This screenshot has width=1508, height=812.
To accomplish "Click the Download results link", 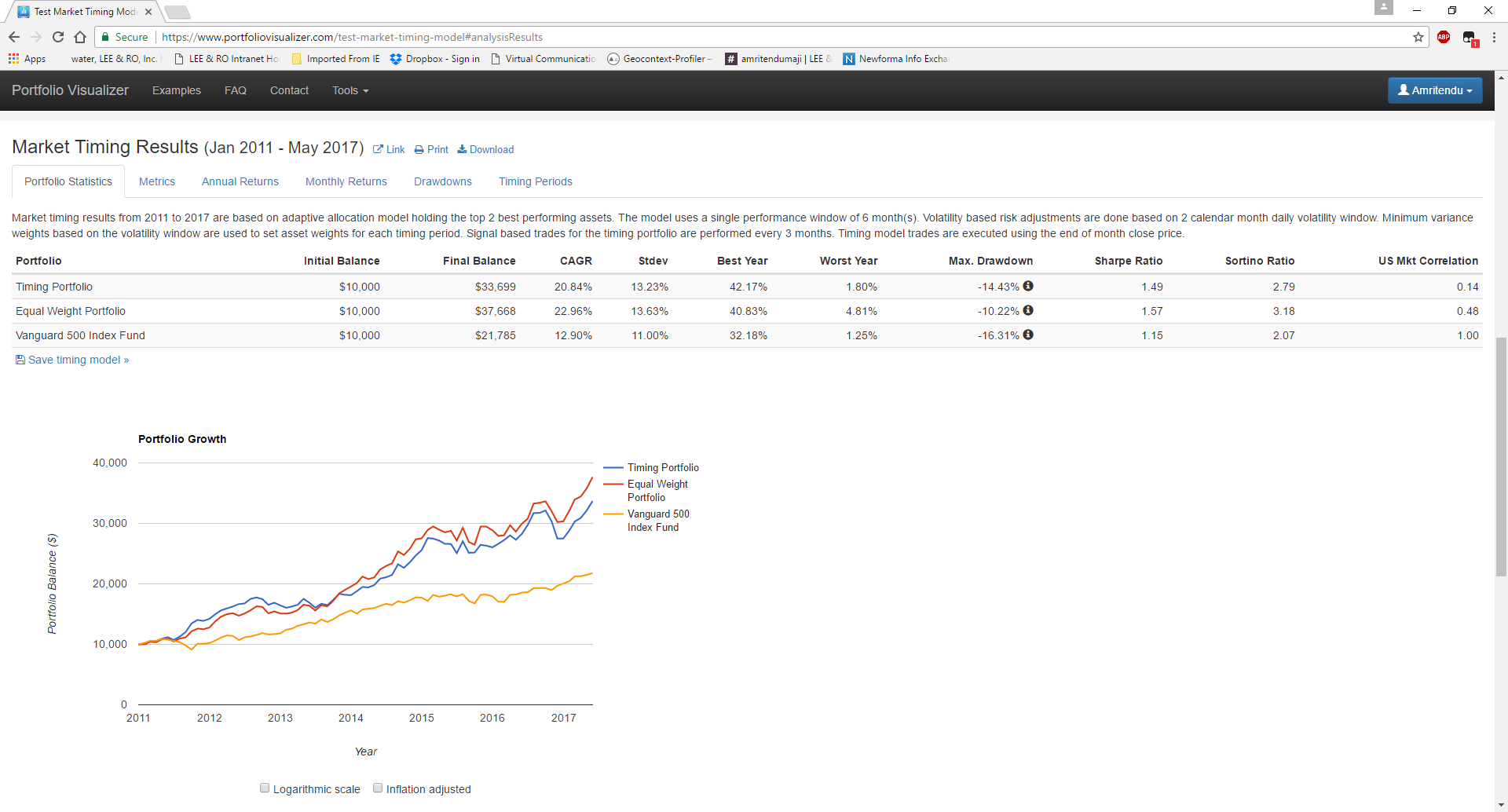I will tap(486, 149).
